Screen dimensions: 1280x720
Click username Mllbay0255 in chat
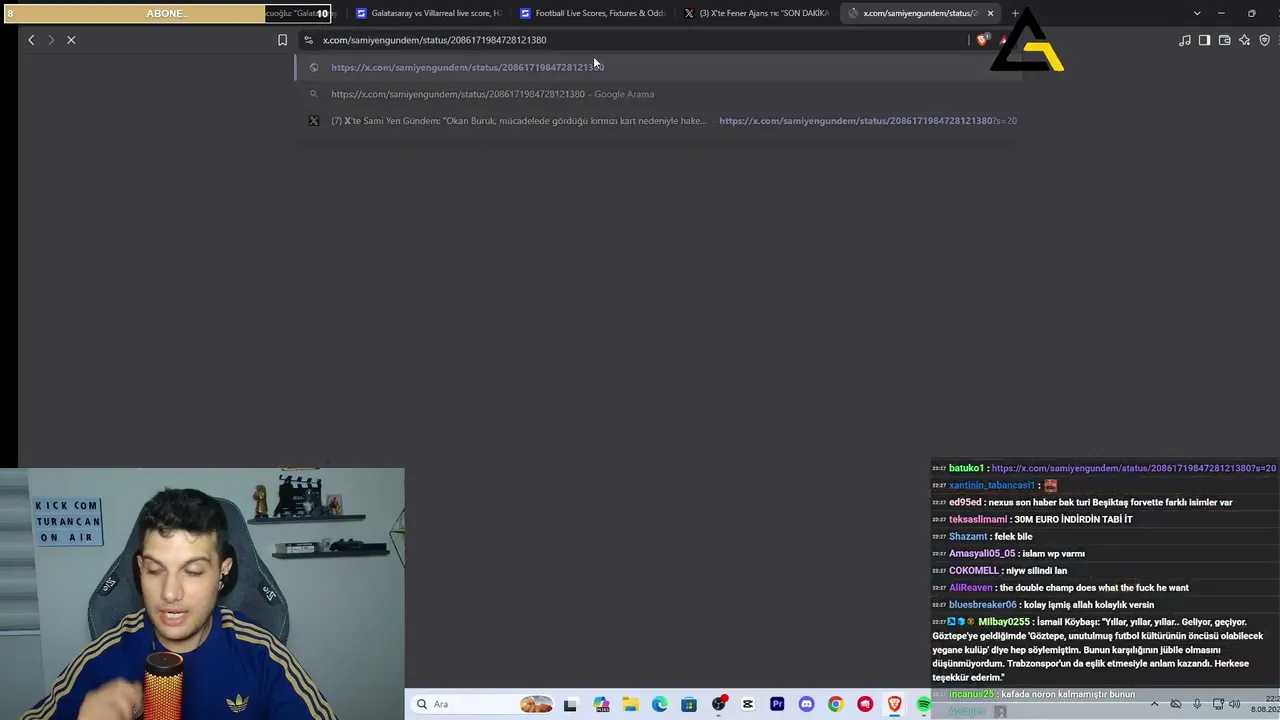pyautogui.click(x=1003, y=621)
